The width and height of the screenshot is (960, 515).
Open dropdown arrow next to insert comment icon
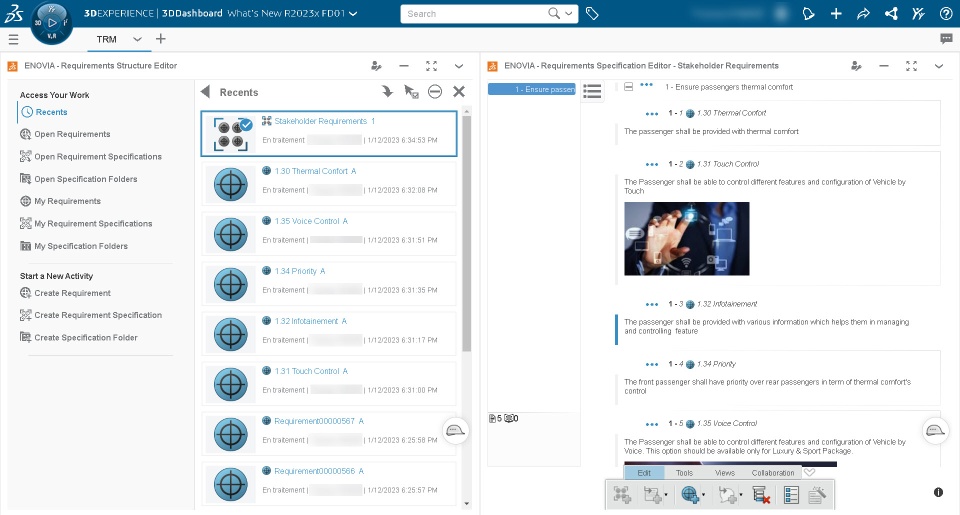click(741, 495)
